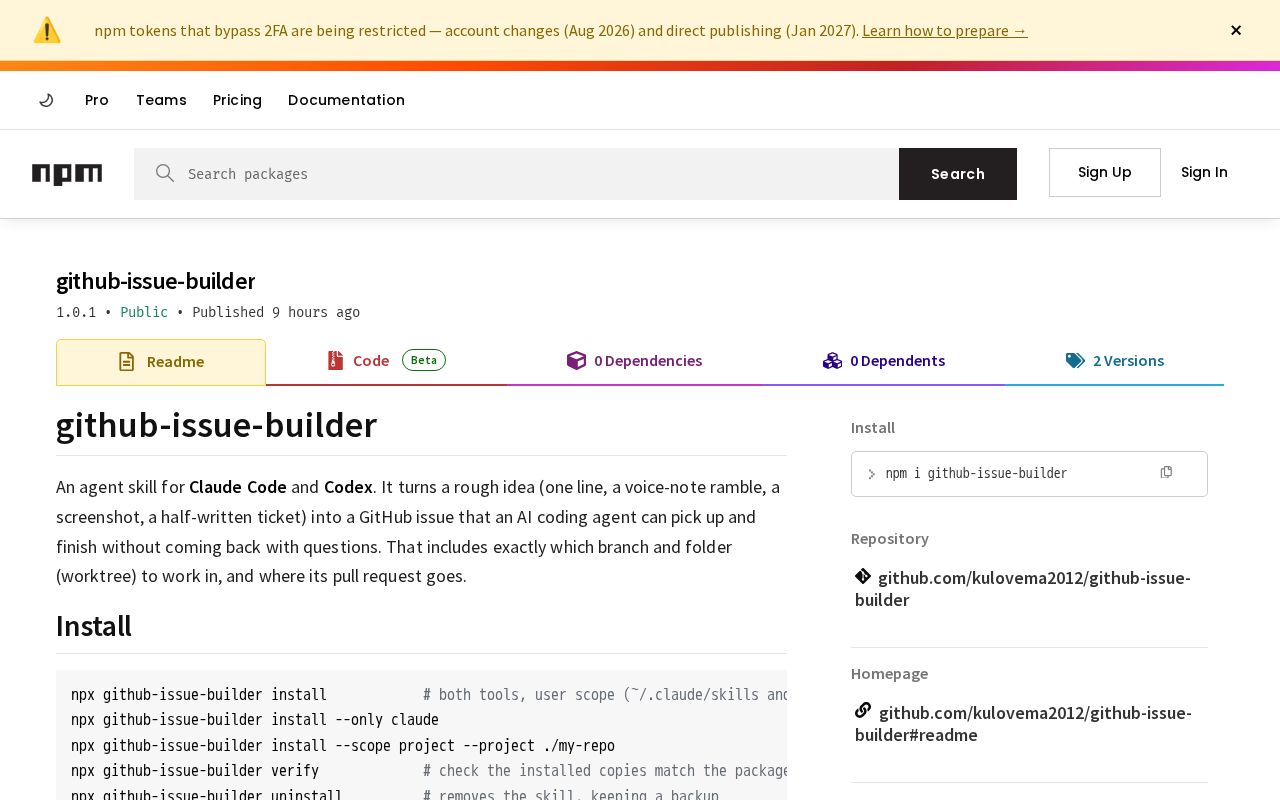Click the github-issue-builder package title

click(155, 281)
